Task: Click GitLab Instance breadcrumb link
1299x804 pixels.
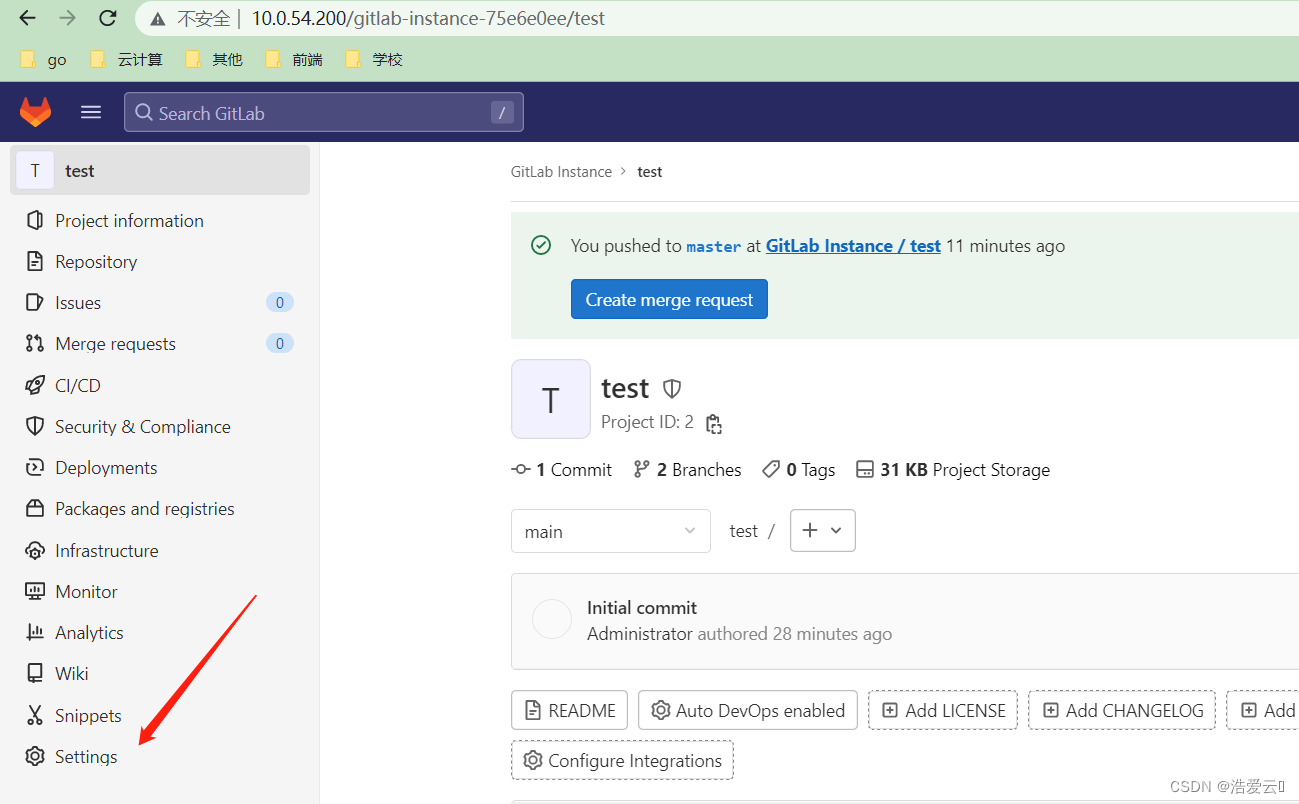Action: coord(561,171)
